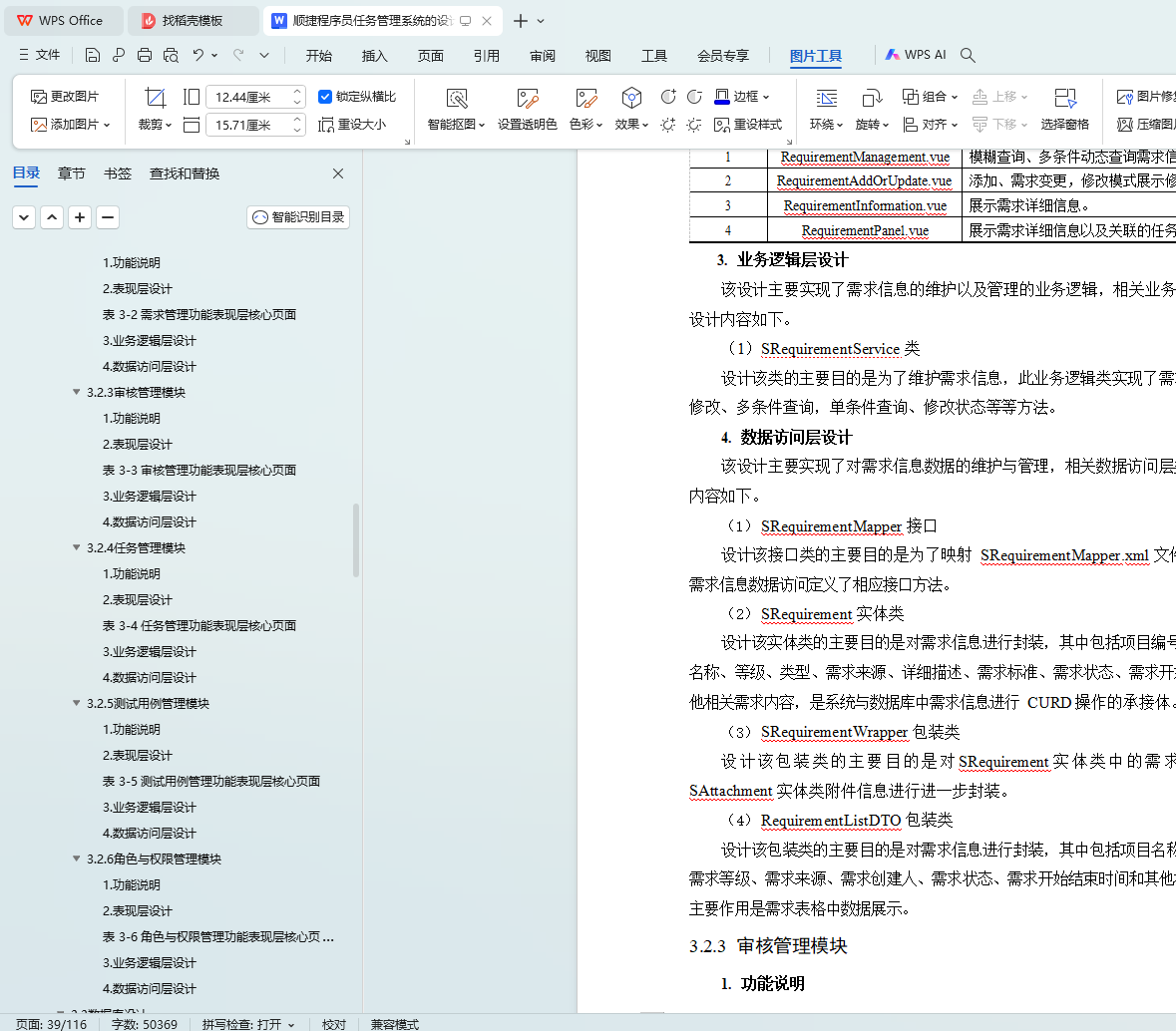Screen dimensions: 1176x1031
Task: Switch to the Tools (工具) ribbon tab
Action: tap(654, 56)
